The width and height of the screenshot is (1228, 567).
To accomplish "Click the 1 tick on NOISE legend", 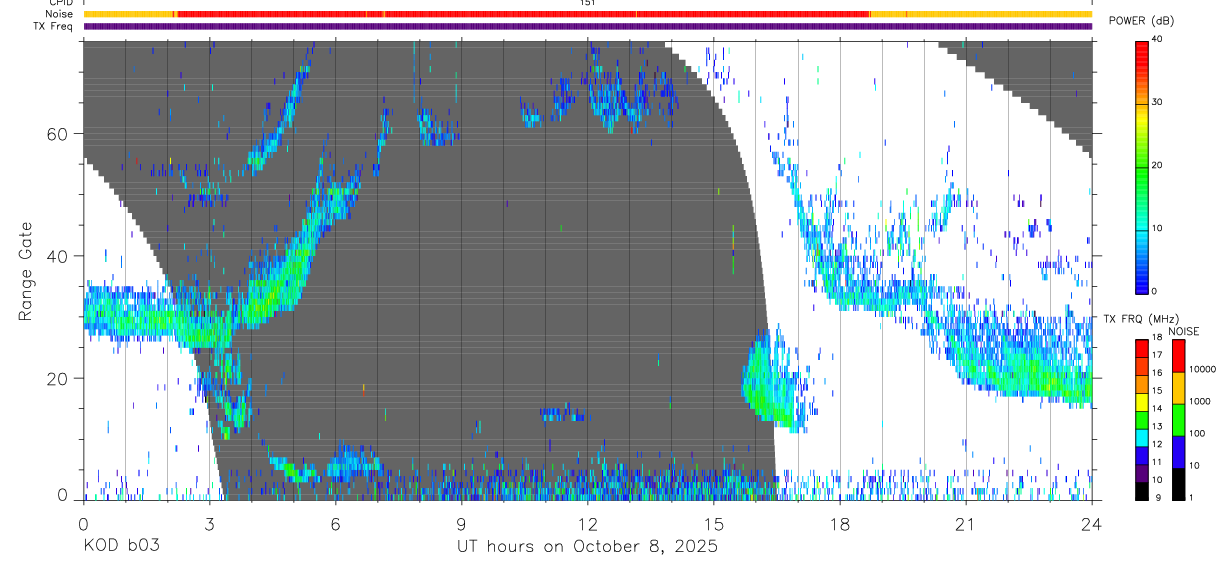I will pyautogui.click(x=1193, y=497).
